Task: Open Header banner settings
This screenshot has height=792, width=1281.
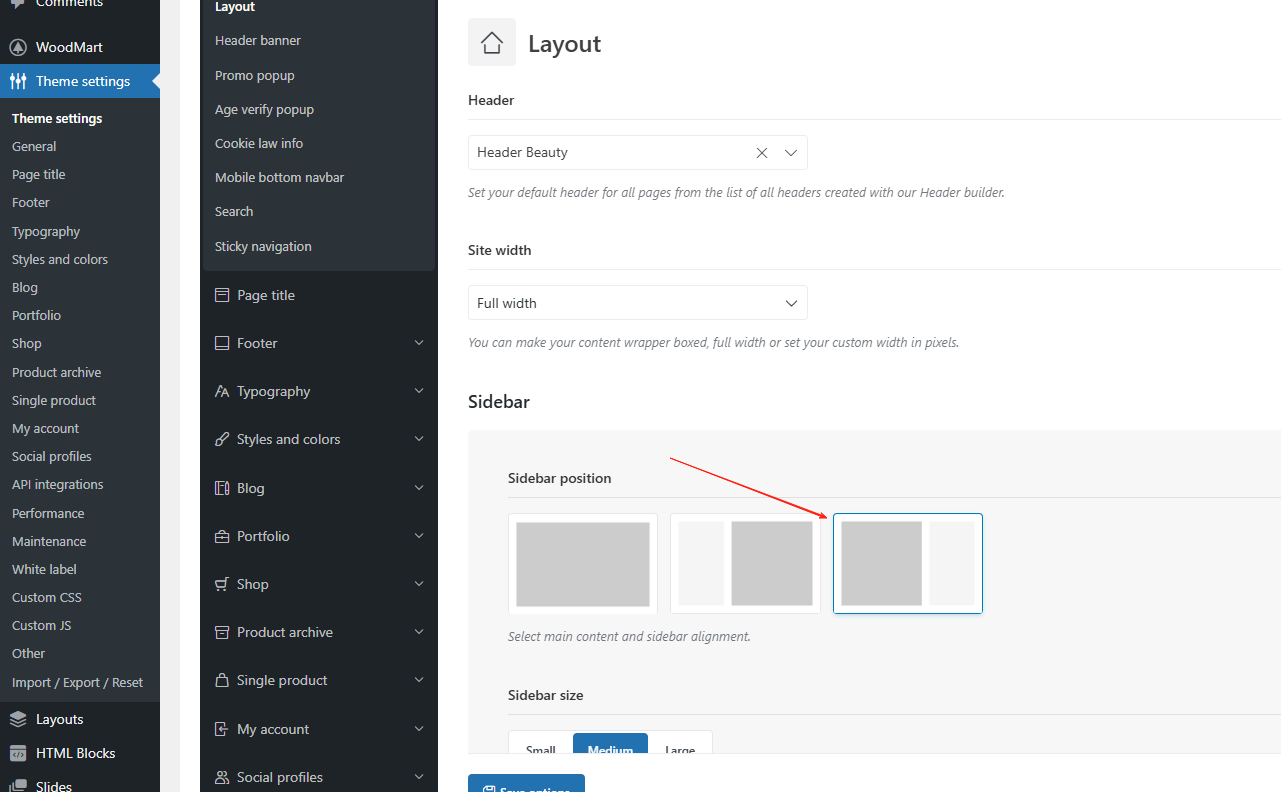Action: tap(258, 41)
